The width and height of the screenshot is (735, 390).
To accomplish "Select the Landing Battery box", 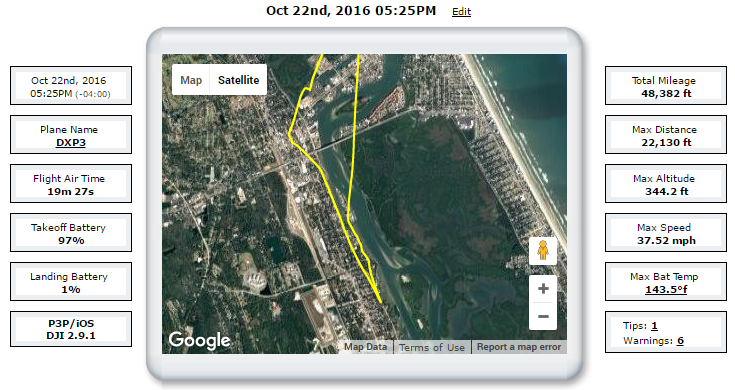I will (71, 281).
